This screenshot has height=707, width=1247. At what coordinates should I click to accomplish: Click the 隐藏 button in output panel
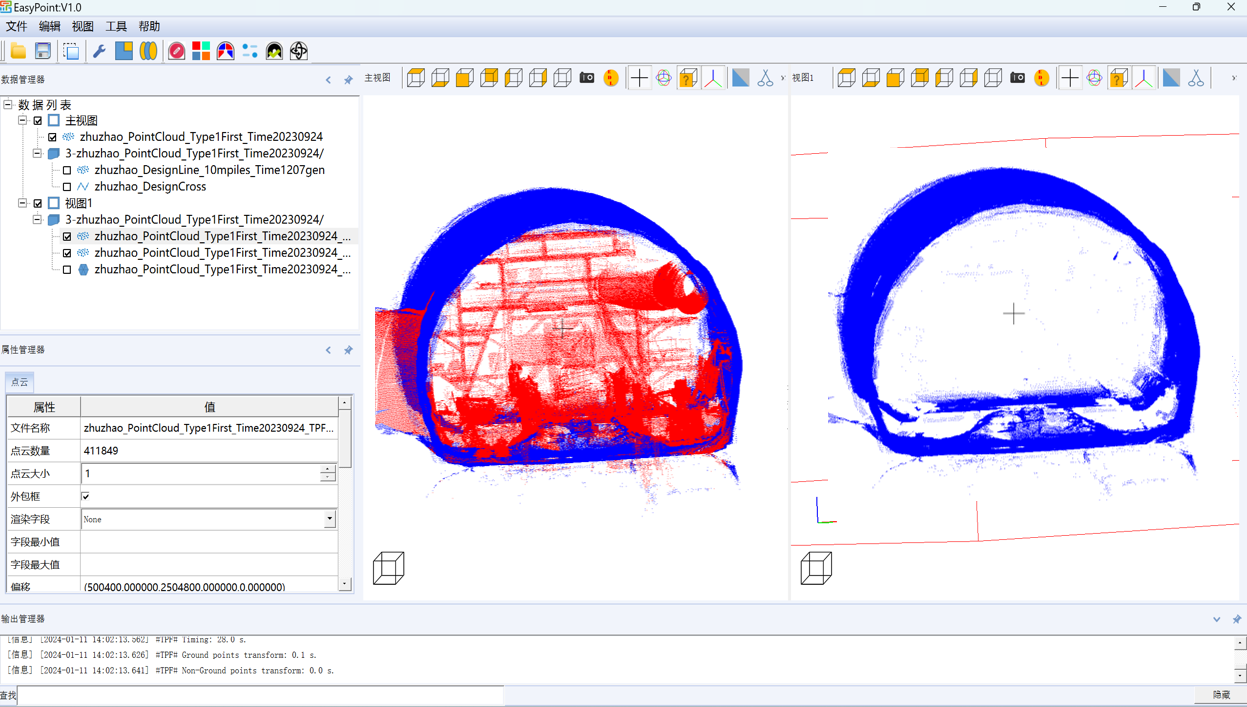coord(1221,695)
